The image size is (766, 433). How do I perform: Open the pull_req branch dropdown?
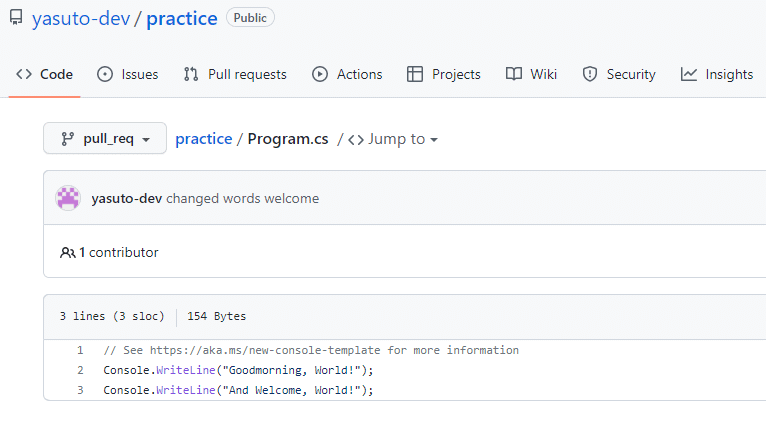pyautogui.click(x=105, y=139)
